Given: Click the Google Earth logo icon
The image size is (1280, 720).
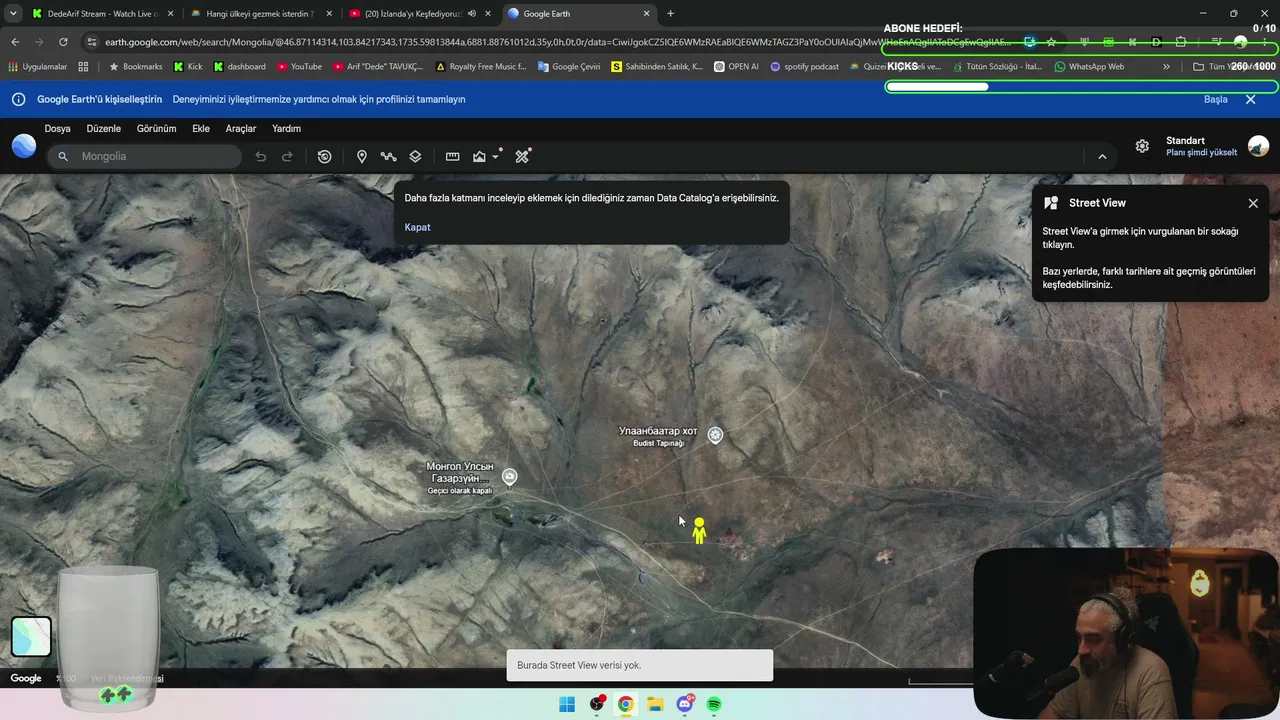Looking at the screenshot, I should click(x=24, y=146).
